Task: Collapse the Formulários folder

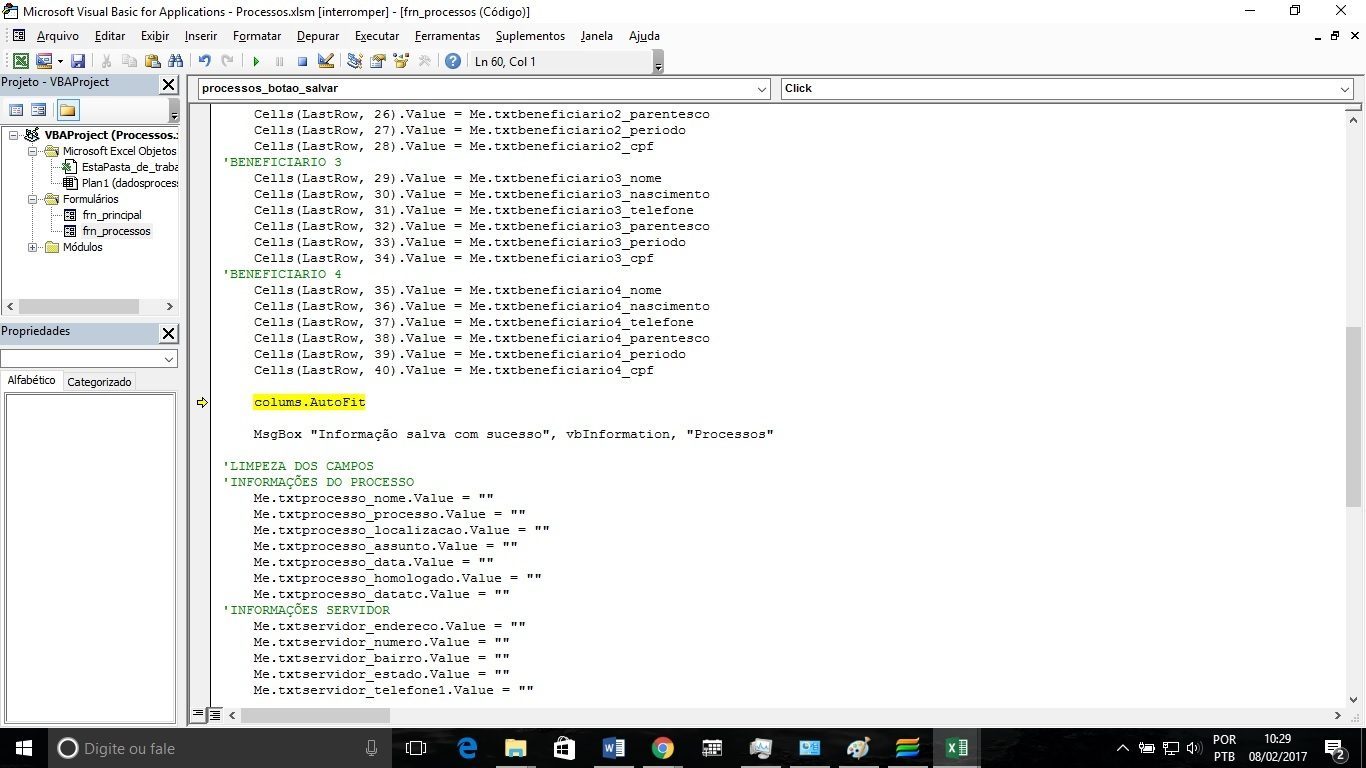Action: [x=33, y=199]
